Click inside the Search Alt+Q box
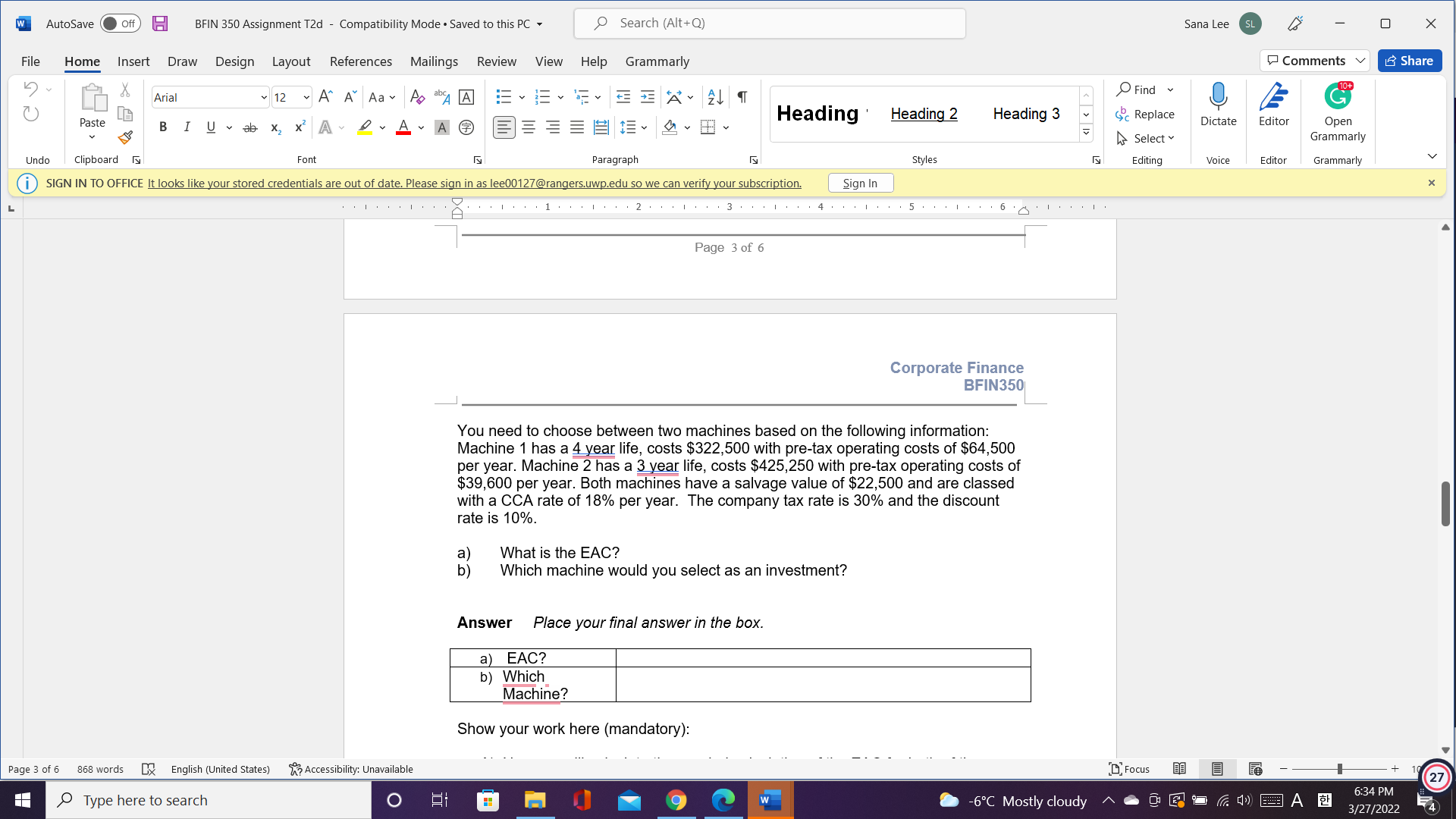Image resolution: width=1456 pixels, height=819 pixels. [x=770, y=23]
